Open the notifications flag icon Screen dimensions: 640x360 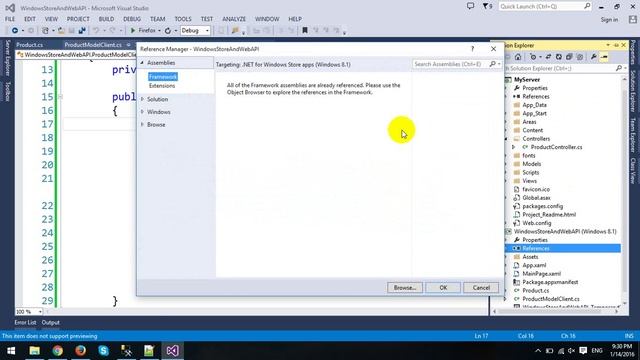[x=487, y=6]
